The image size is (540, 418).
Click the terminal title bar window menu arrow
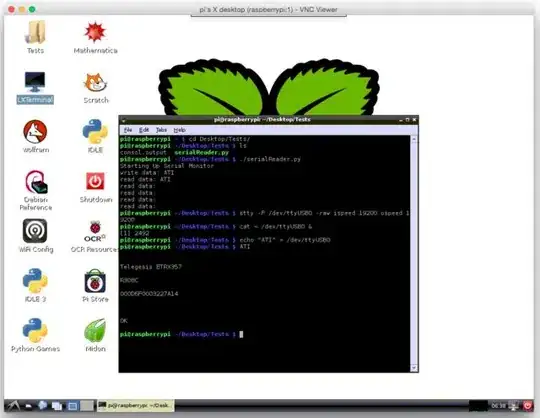click(123, 120)
